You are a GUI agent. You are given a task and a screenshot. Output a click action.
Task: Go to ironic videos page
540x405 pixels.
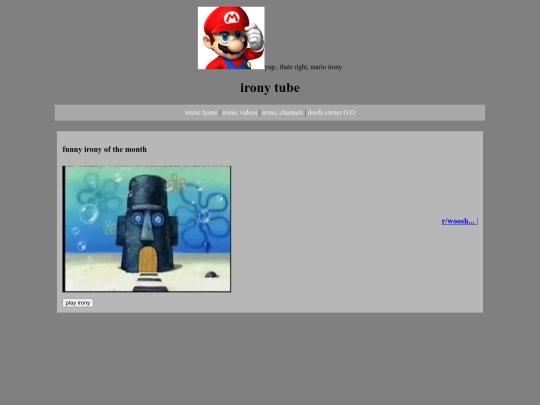[x=240, y=113]
